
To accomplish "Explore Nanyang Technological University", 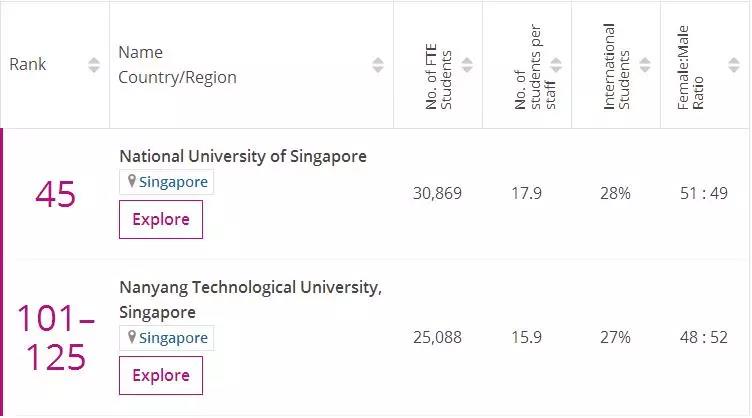I will coord(161,375).
